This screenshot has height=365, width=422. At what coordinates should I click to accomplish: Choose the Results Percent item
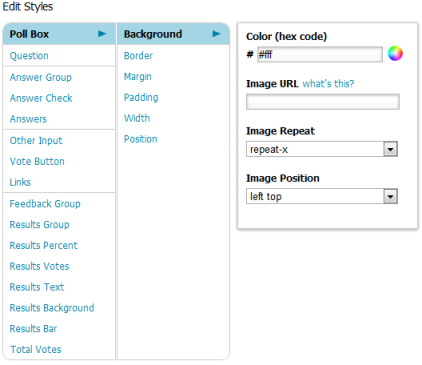[x=44, y=245]
